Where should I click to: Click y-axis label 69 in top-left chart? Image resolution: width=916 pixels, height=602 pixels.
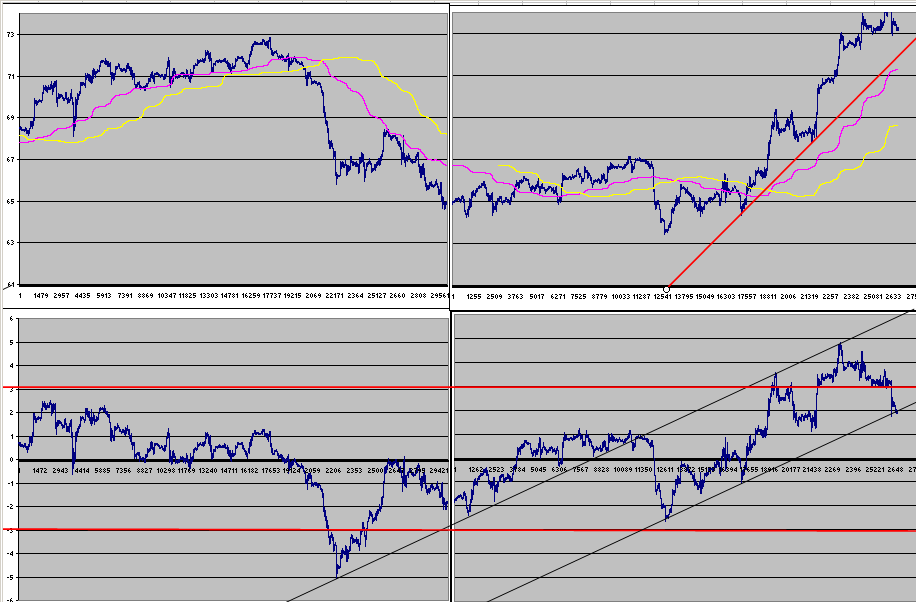11,118
